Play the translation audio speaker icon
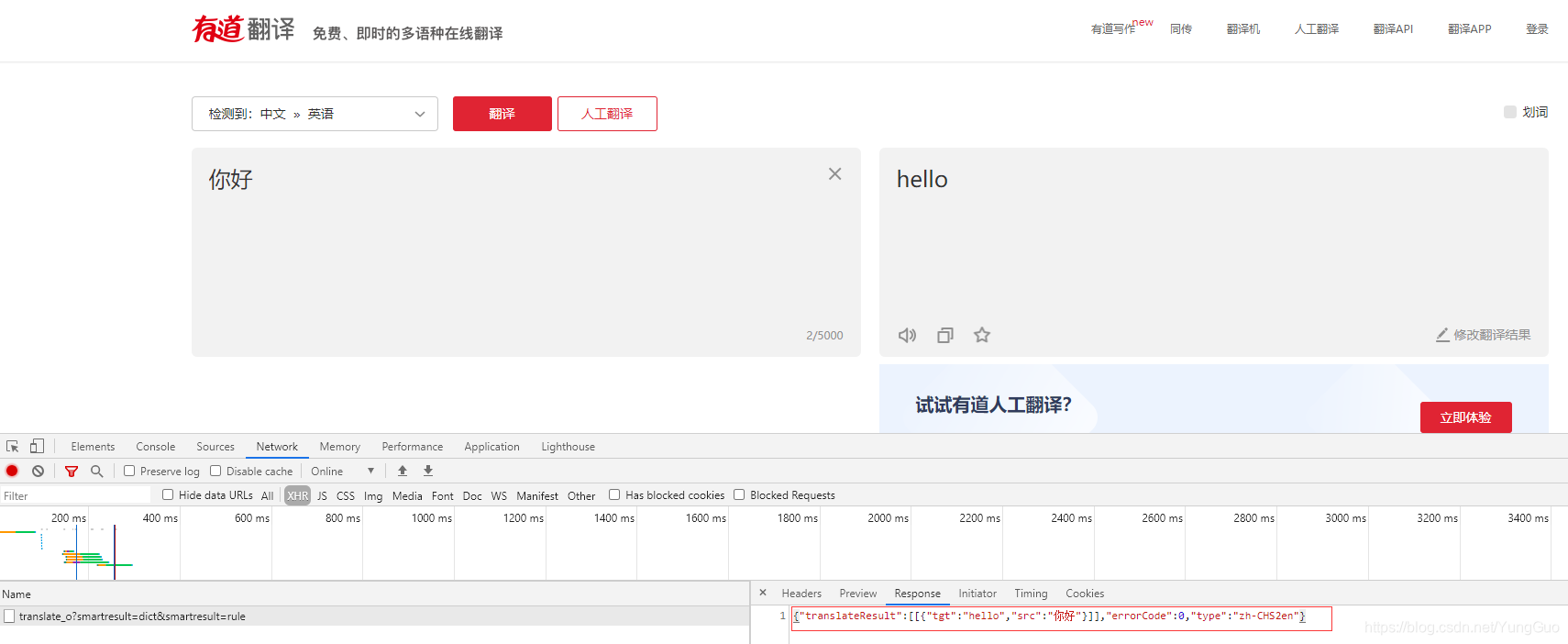 tap(907, 335)
